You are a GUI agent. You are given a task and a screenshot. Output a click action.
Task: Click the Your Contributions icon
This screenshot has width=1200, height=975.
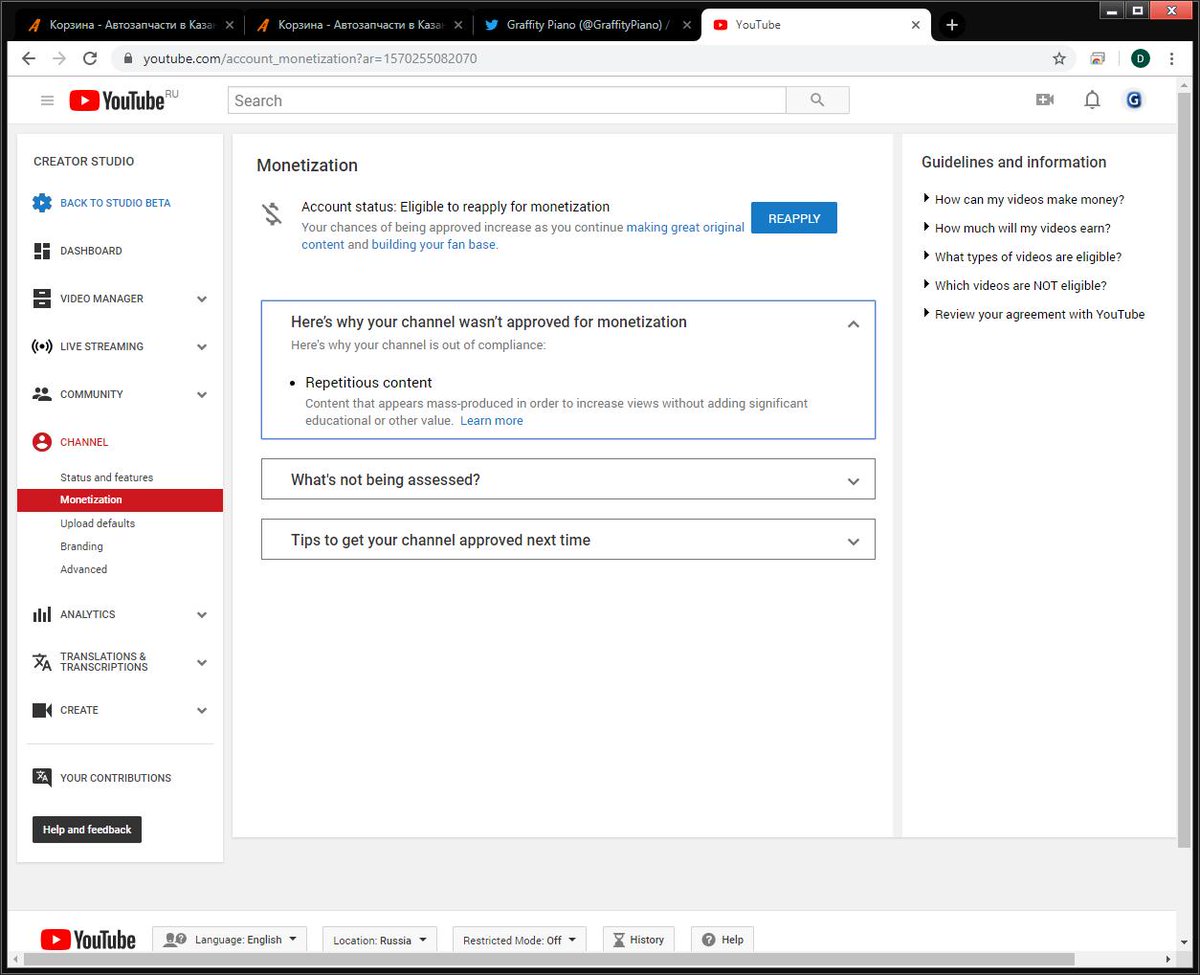pos(42,778)
